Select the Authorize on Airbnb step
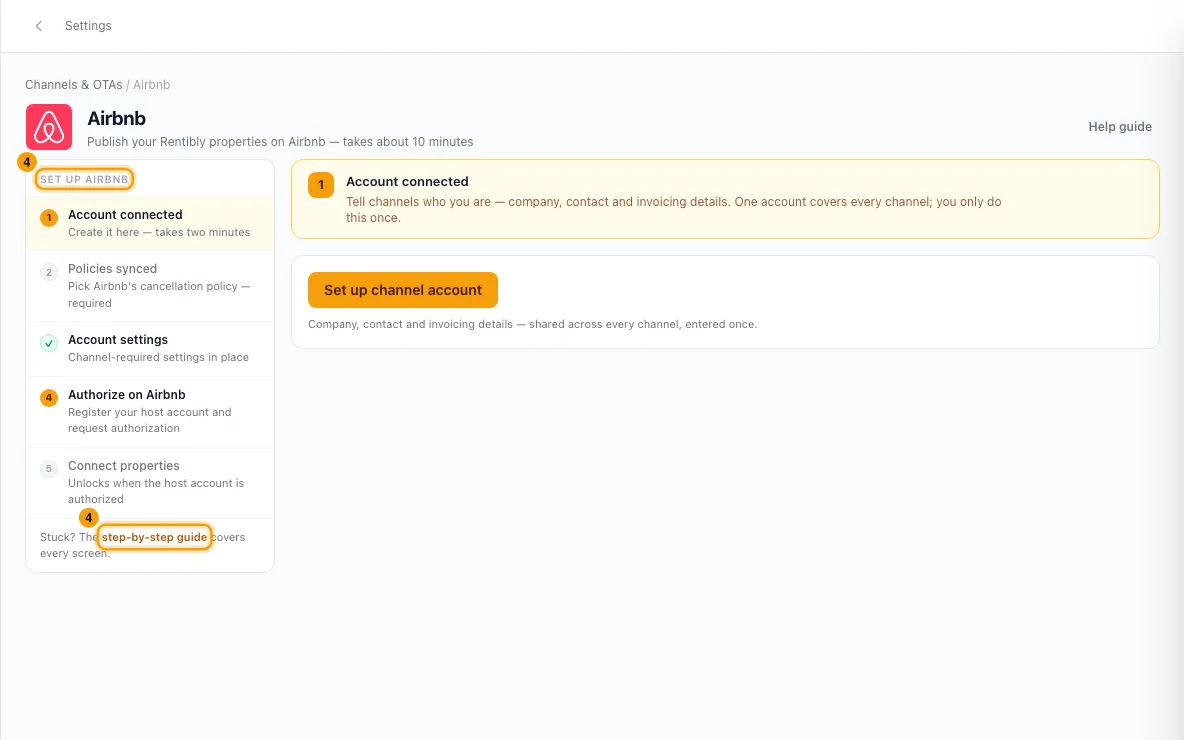The image size is (1184, 740). point(150,411)
